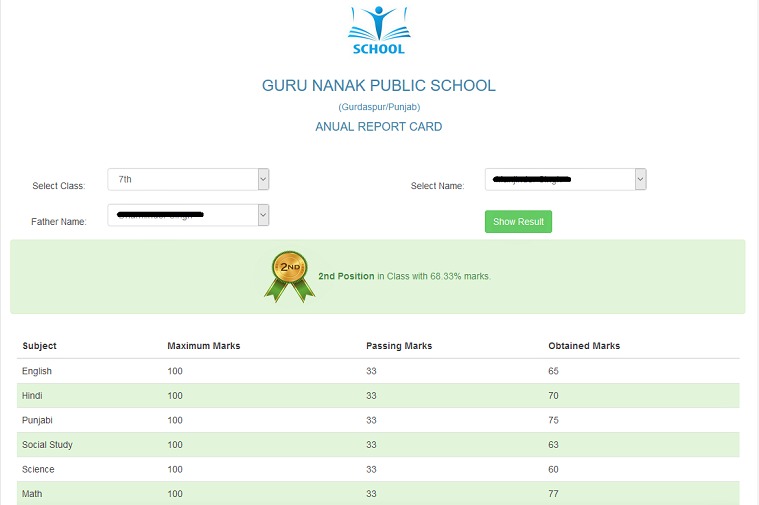Select the Science subject row
This screenshot has height=505, width=759.
[38, 469]
